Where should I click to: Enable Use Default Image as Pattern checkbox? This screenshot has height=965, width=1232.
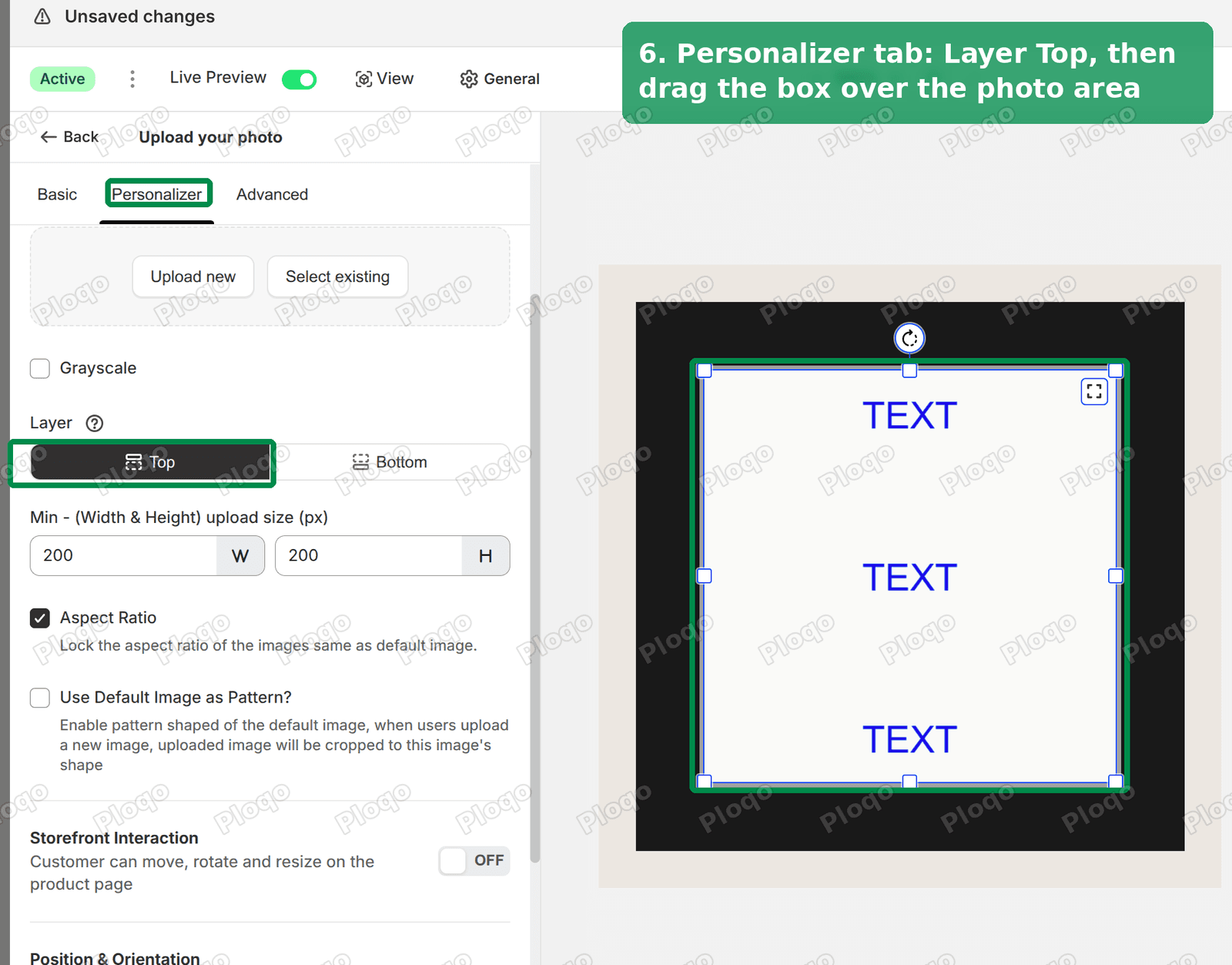click(40, 698)
